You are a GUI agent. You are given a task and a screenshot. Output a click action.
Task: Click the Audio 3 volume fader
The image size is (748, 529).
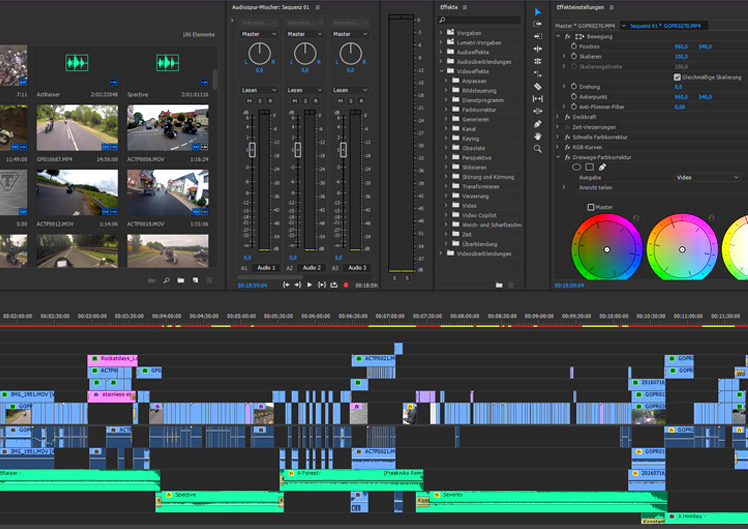click(x=342, y=148)
